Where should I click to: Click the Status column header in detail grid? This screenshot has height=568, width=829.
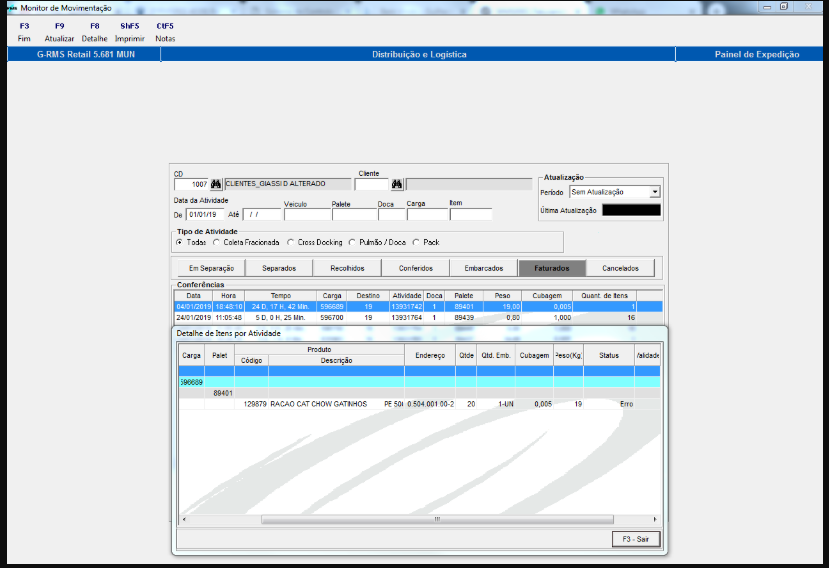609,355
